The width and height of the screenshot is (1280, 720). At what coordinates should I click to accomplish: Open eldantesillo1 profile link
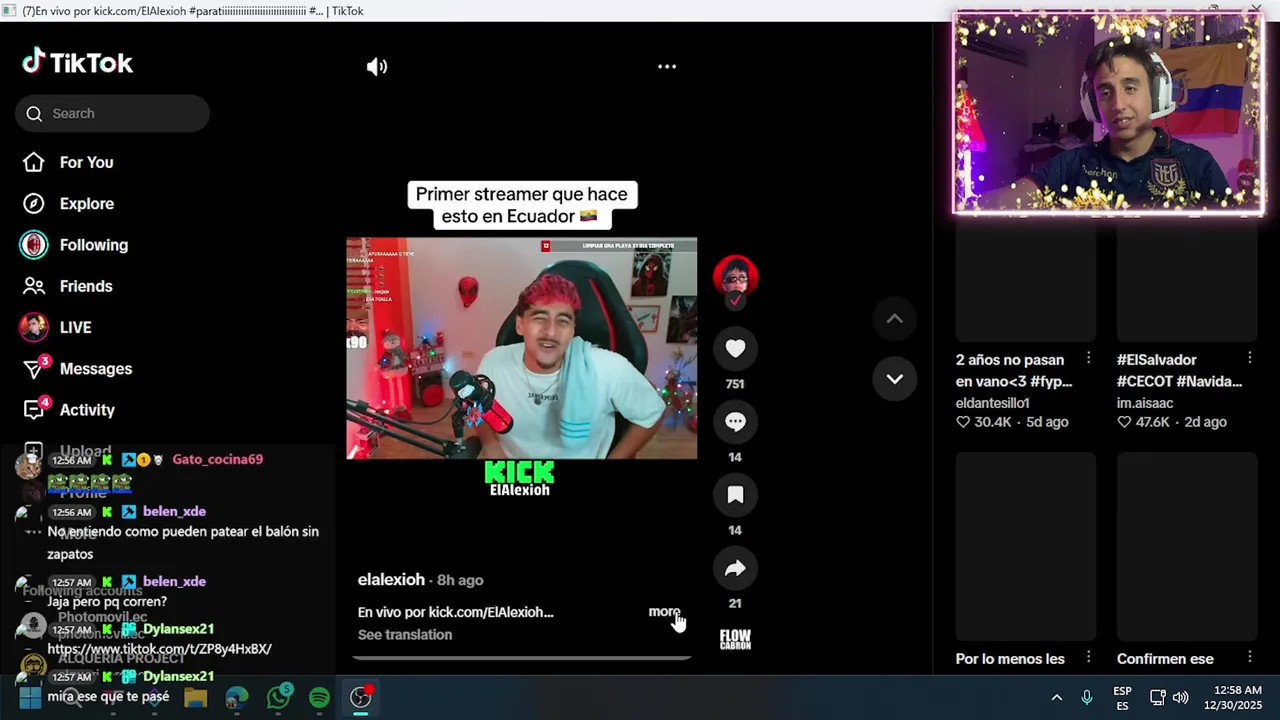coord(992,403)
